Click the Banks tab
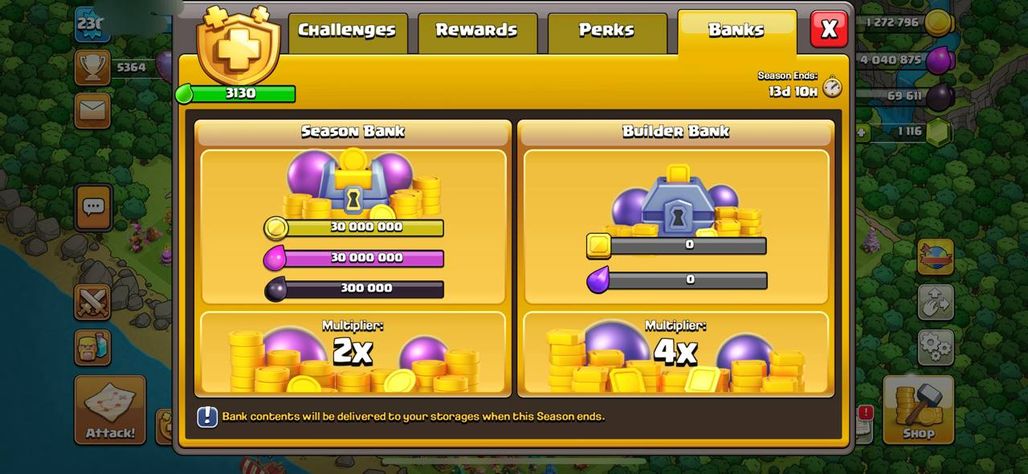 pyautogui.click(x=736, y=31)
